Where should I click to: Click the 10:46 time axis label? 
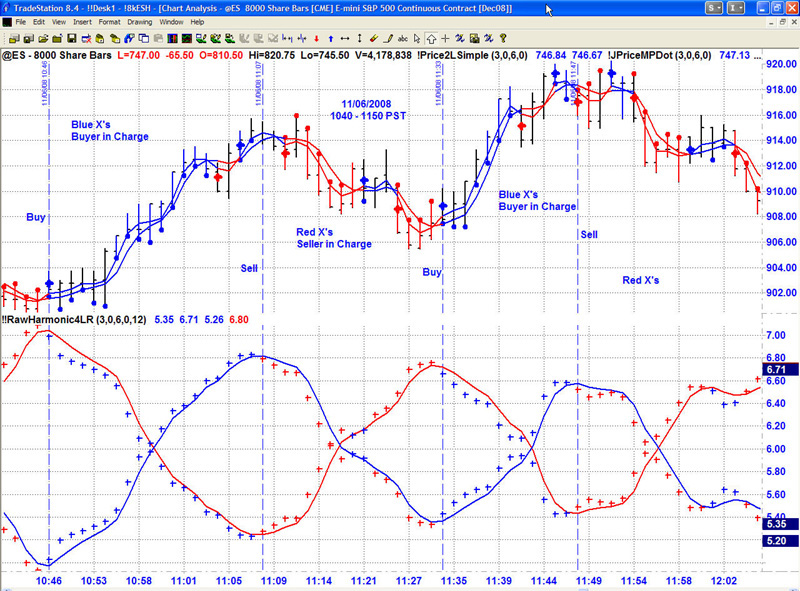(x=48, y=581)
